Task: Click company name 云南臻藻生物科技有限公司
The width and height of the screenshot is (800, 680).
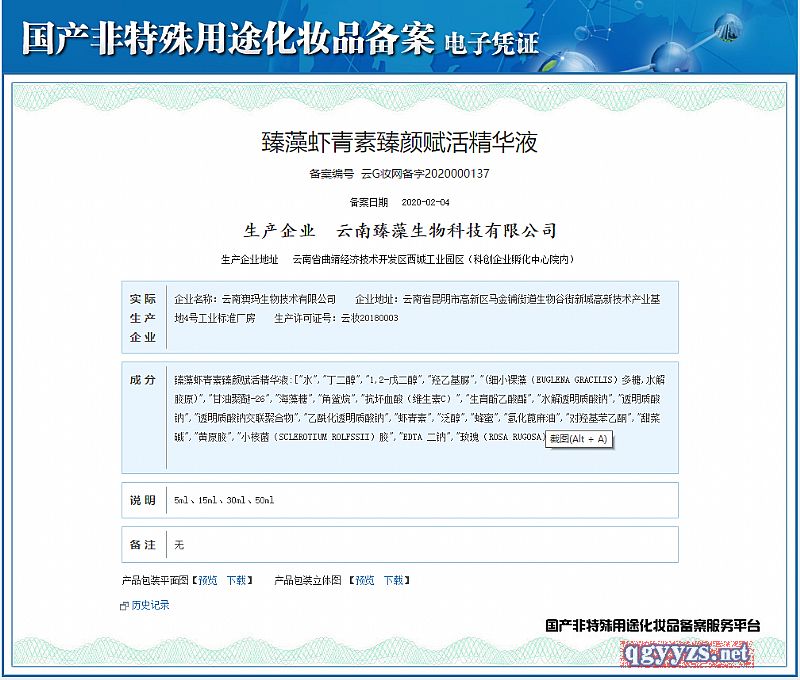Action: click(446, 231)
